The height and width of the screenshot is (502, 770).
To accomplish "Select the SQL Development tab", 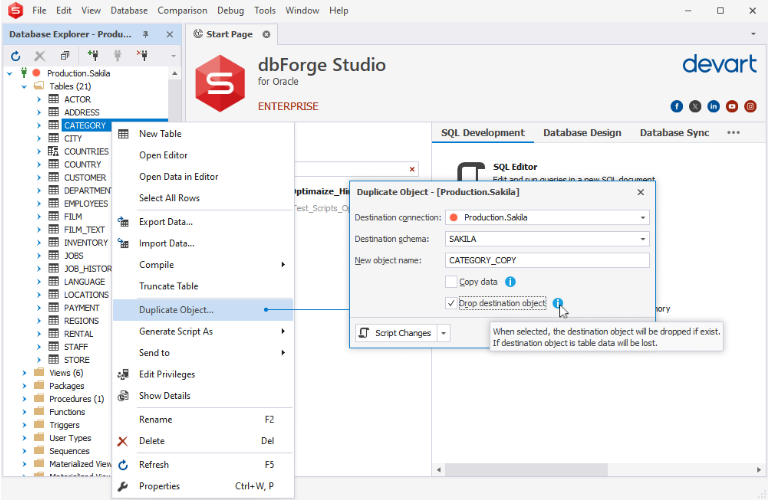I will (x=483, y=133).
